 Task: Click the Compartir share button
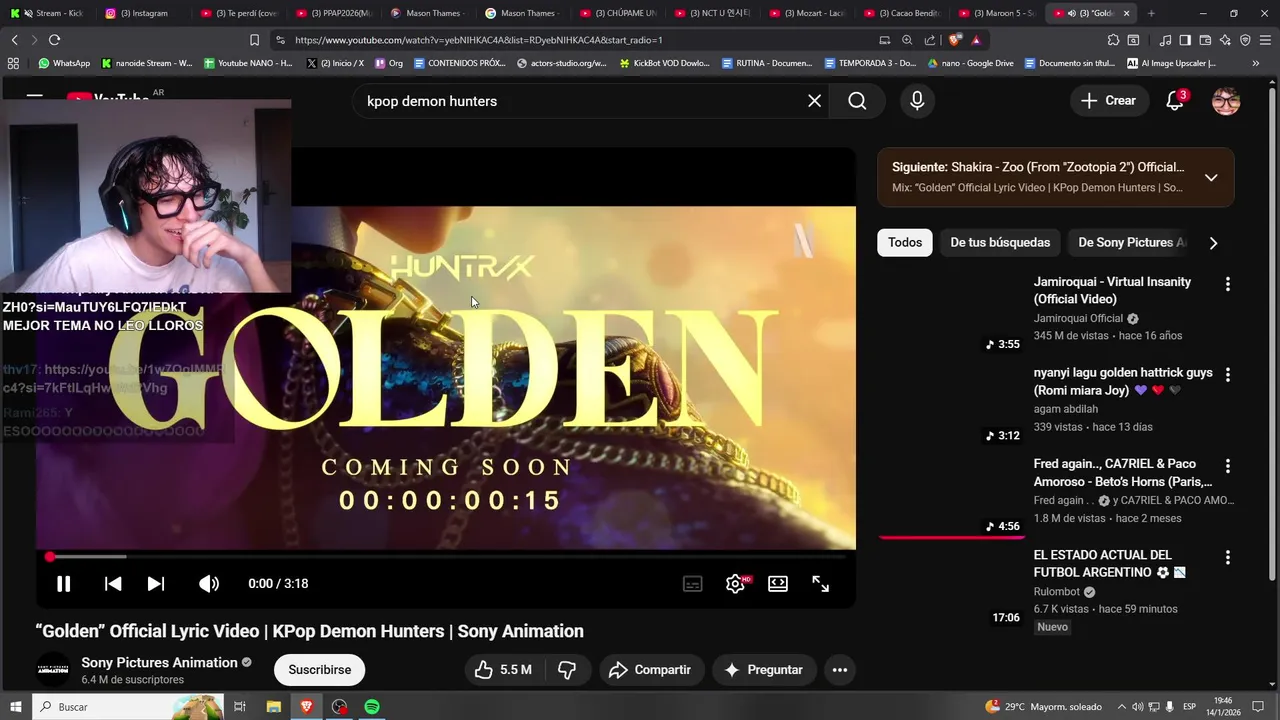tap(652, 670)
